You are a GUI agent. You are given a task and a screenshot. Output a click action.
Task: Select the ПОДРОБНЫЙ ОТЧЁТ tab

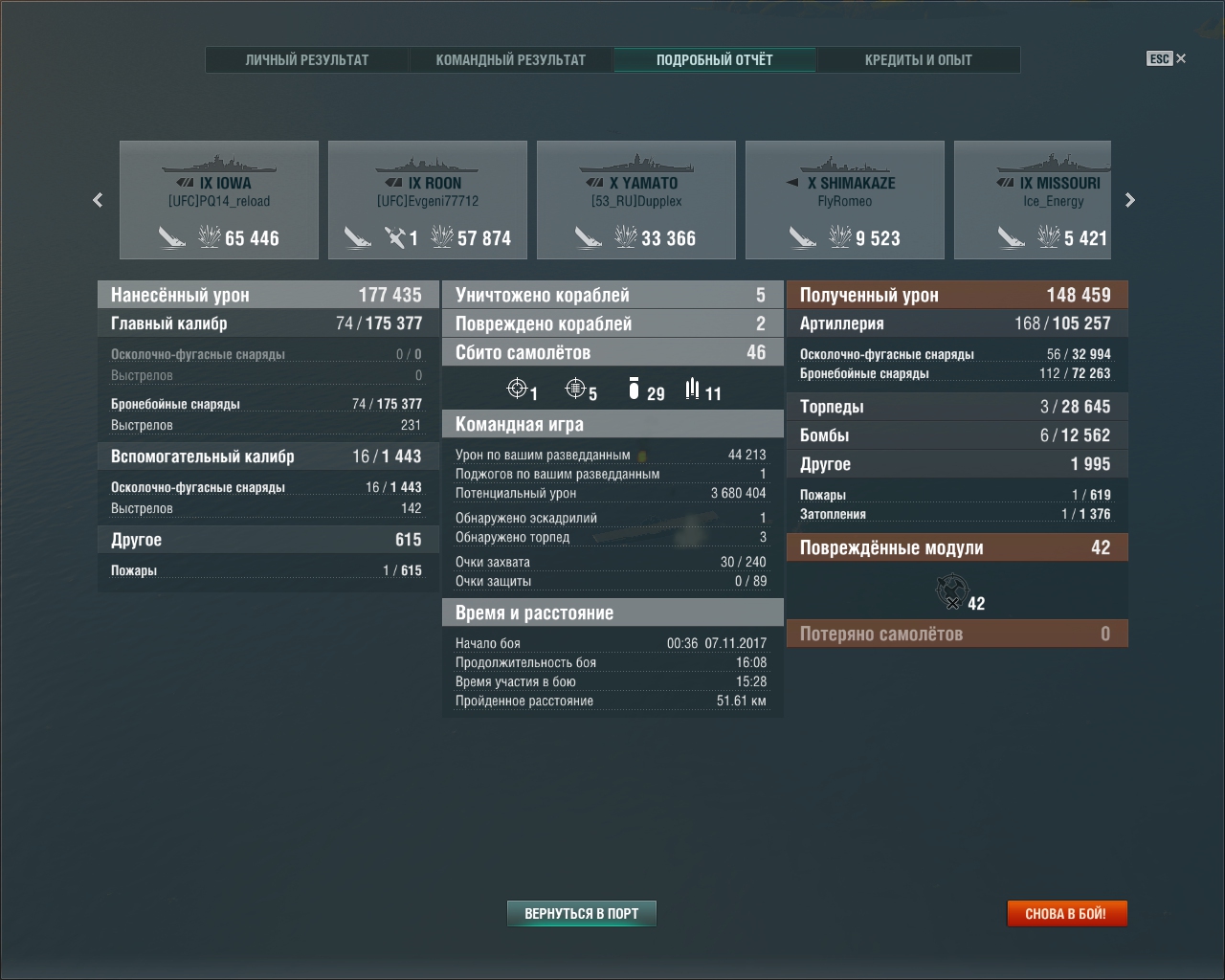pos(715,59)
